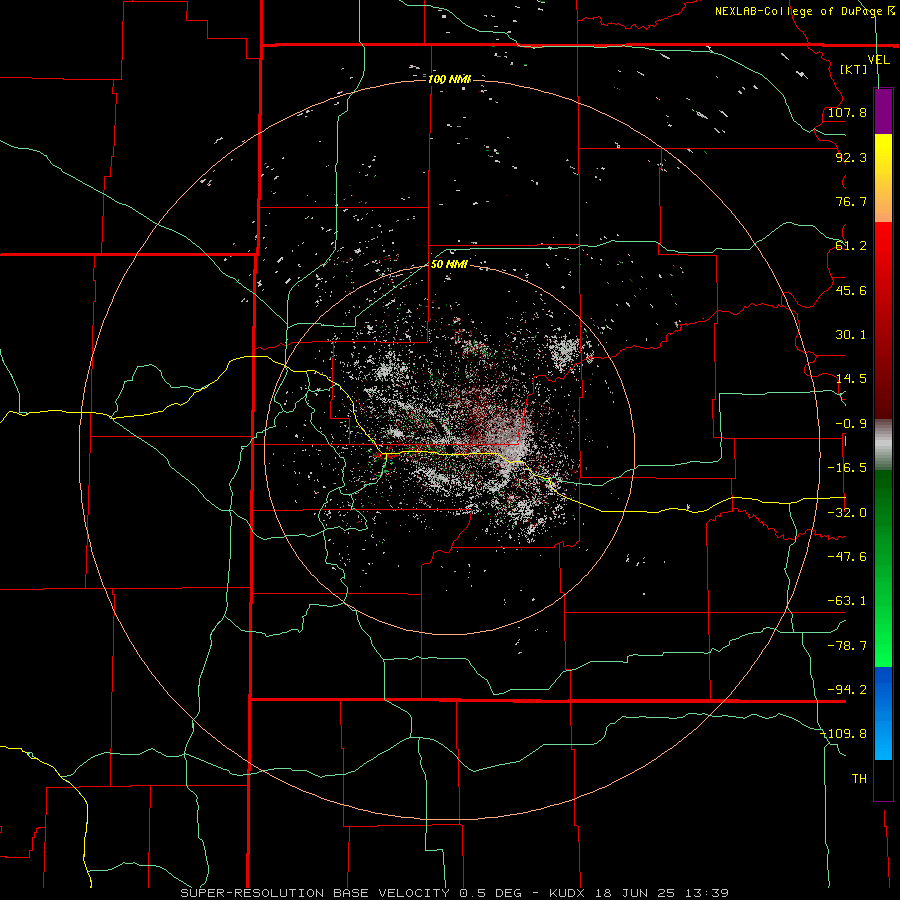
Task: Click the -109.8 legend value
Action: point(844,734)
